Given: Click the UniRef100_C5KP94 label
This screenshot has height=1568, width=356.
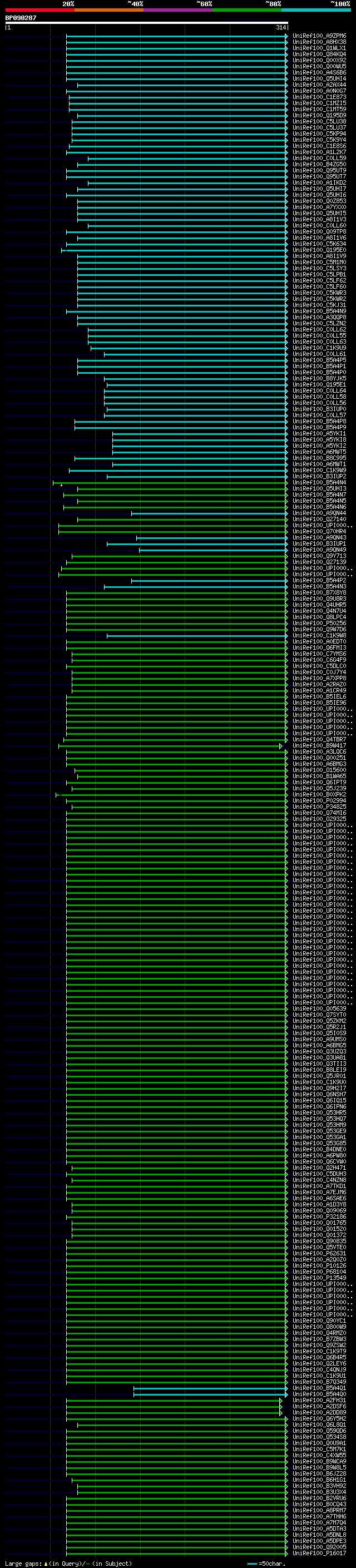Looking at the screenshot, I should pyautogui.click(x=319, y=134).
